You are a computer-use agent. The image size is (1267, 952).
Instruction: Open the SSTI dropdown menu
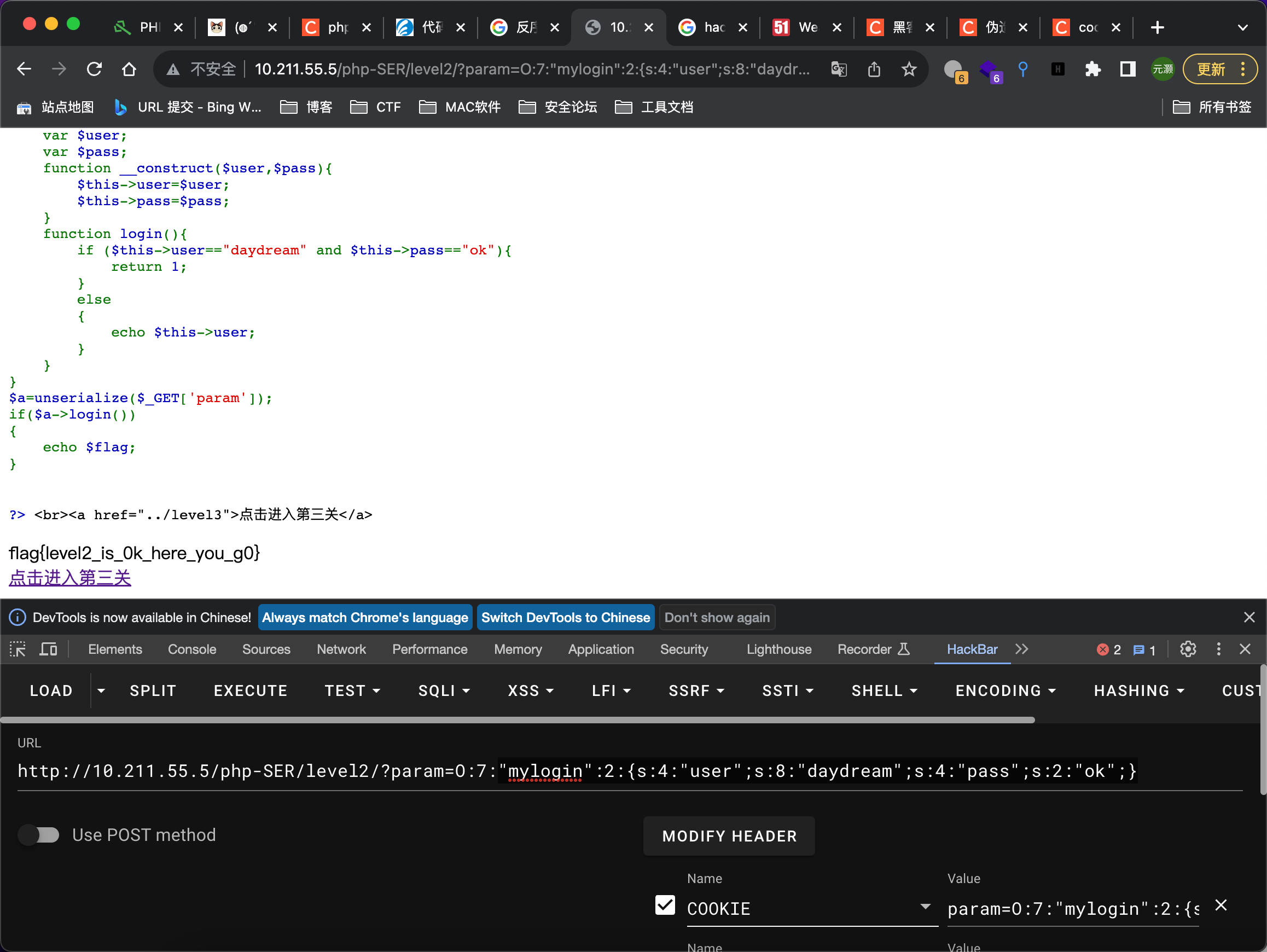tap(788, 691)
